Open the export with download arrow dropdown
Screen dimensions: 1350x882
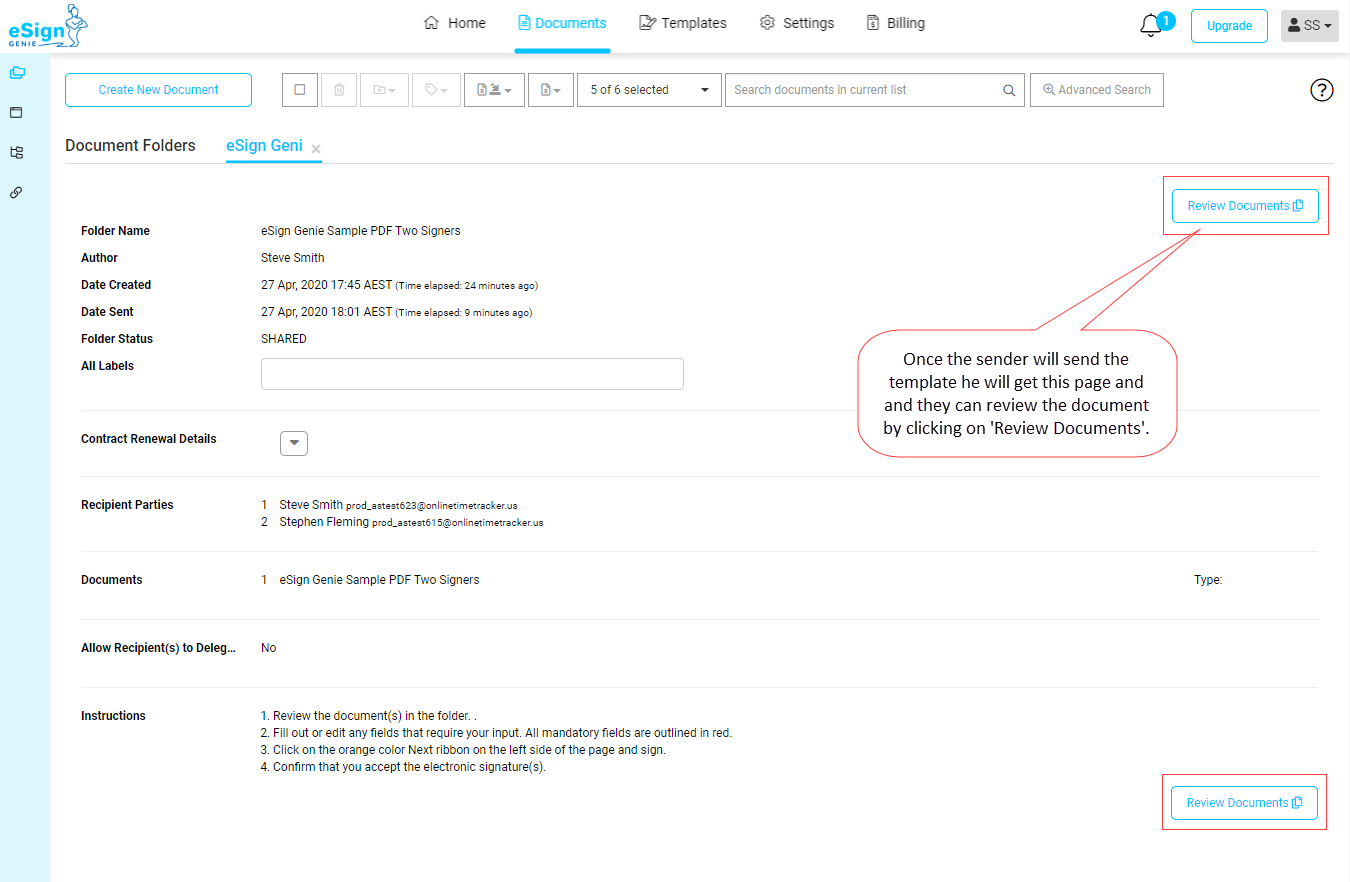[494, 90]
